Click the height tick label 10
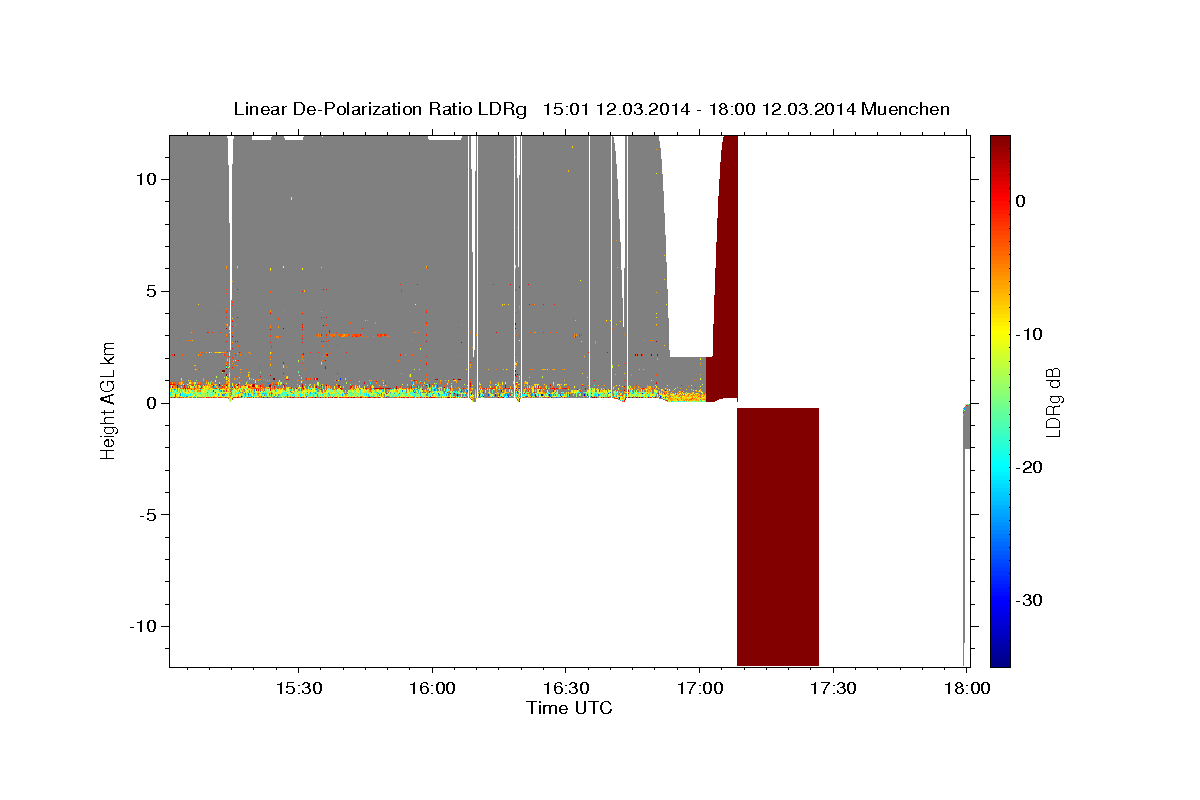The image size is (1200, 800). [x=146, y=179]
